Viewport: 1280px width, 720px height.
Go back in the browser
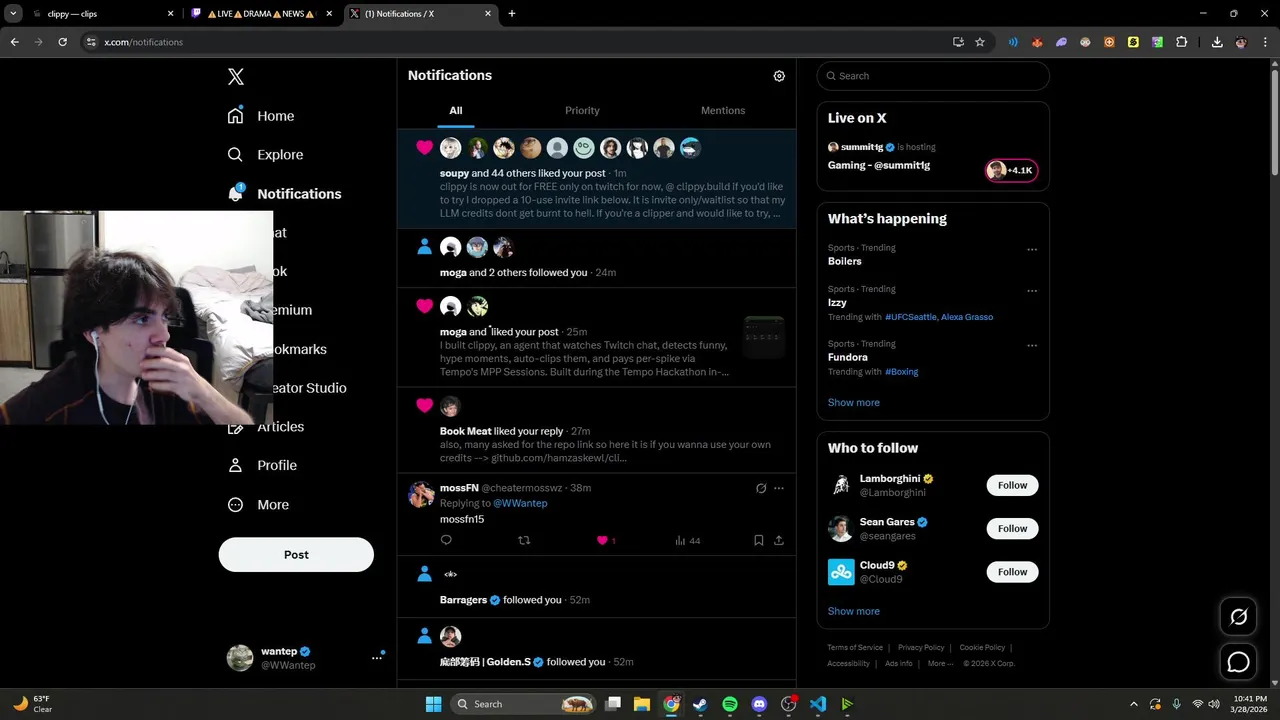[x=14, y=42]
